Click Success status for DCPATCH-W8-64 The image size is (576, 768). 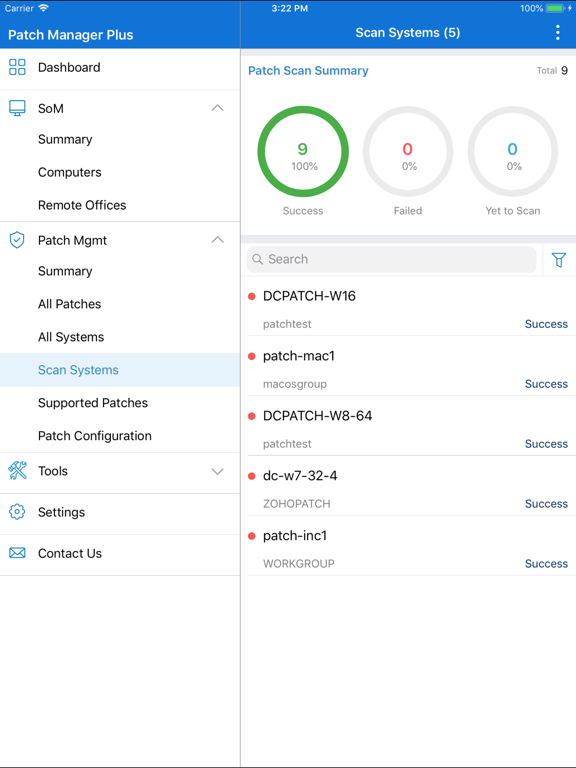click(546, 444)
